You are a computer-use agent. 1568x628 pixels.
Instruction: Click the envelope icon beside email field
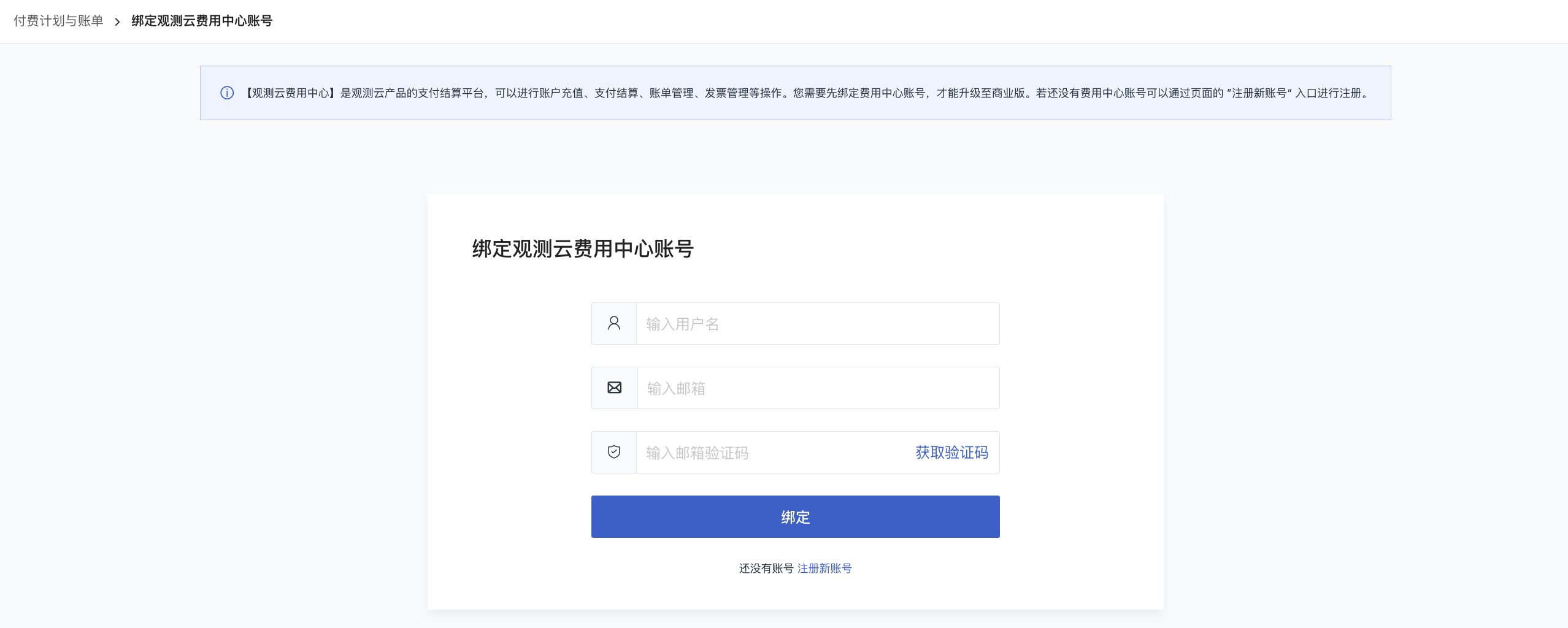(614, 388)
